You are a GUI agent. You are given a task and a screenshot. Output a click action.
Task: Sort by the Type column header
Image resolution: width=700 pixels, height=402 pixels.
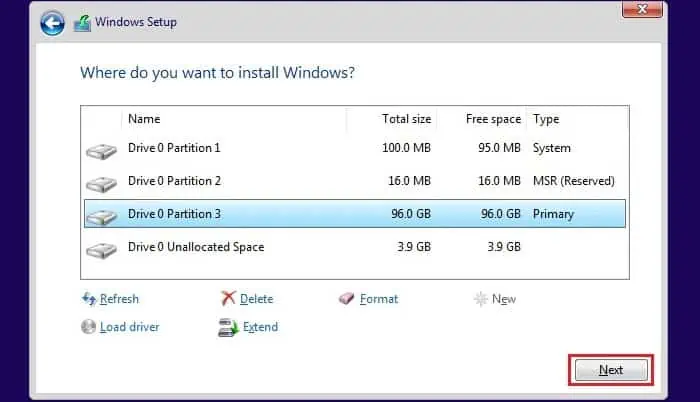[x=546, y=119]
